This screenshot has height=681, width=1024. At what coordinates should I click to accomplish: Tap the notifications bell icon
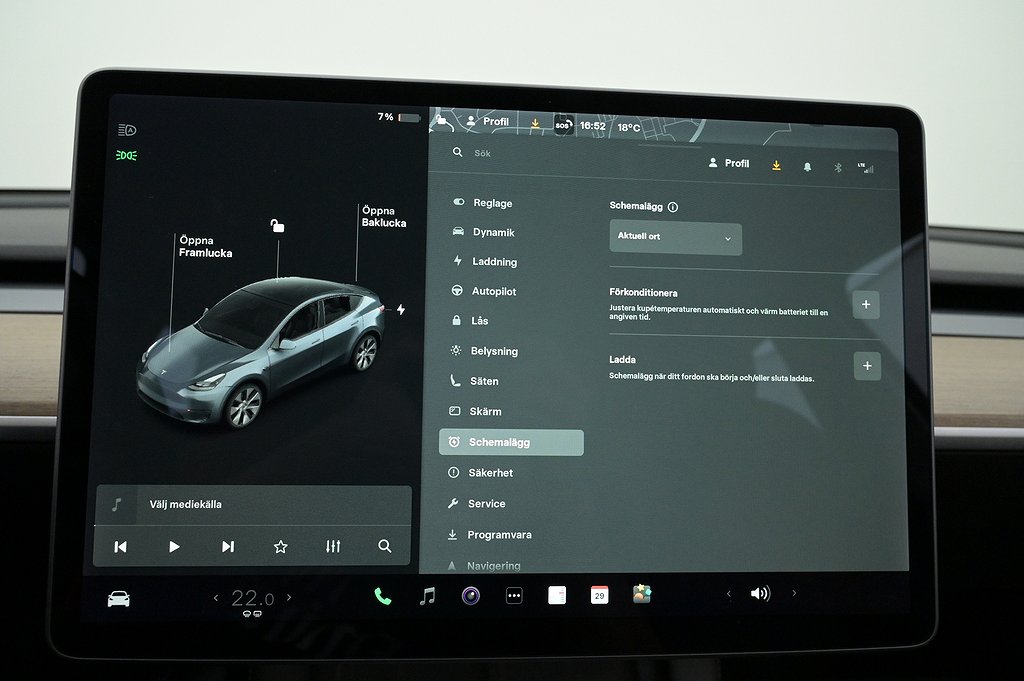807,167
